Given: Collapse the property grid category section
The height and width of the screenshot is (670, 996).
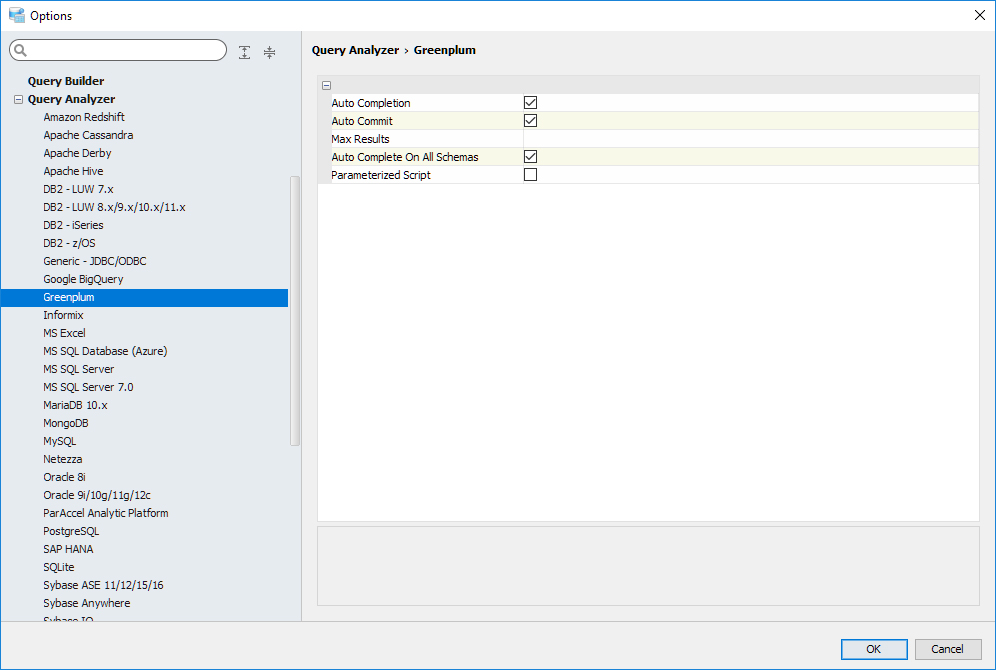Looking at the screenshot, I should coord(327,86).
